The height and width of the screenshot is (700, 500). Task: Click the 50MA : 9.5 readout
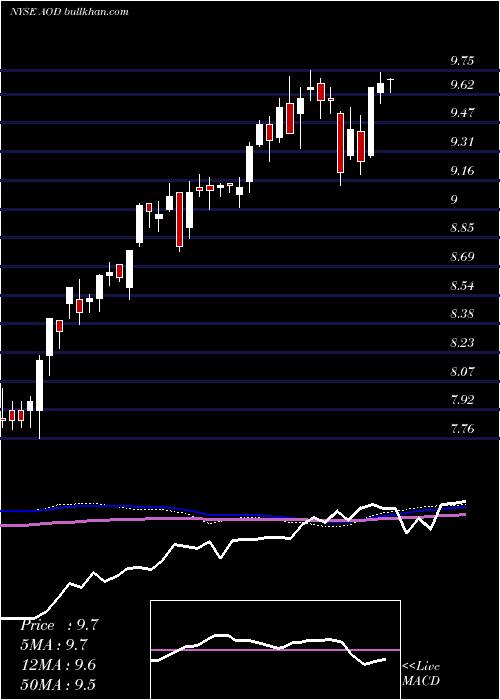(x=58, y=685)
